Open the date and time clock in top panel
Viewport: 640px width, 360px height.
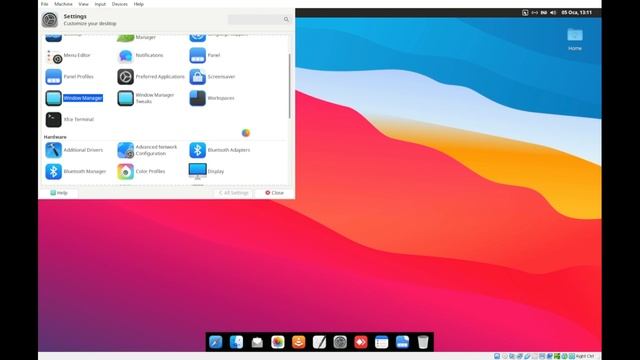576,13
